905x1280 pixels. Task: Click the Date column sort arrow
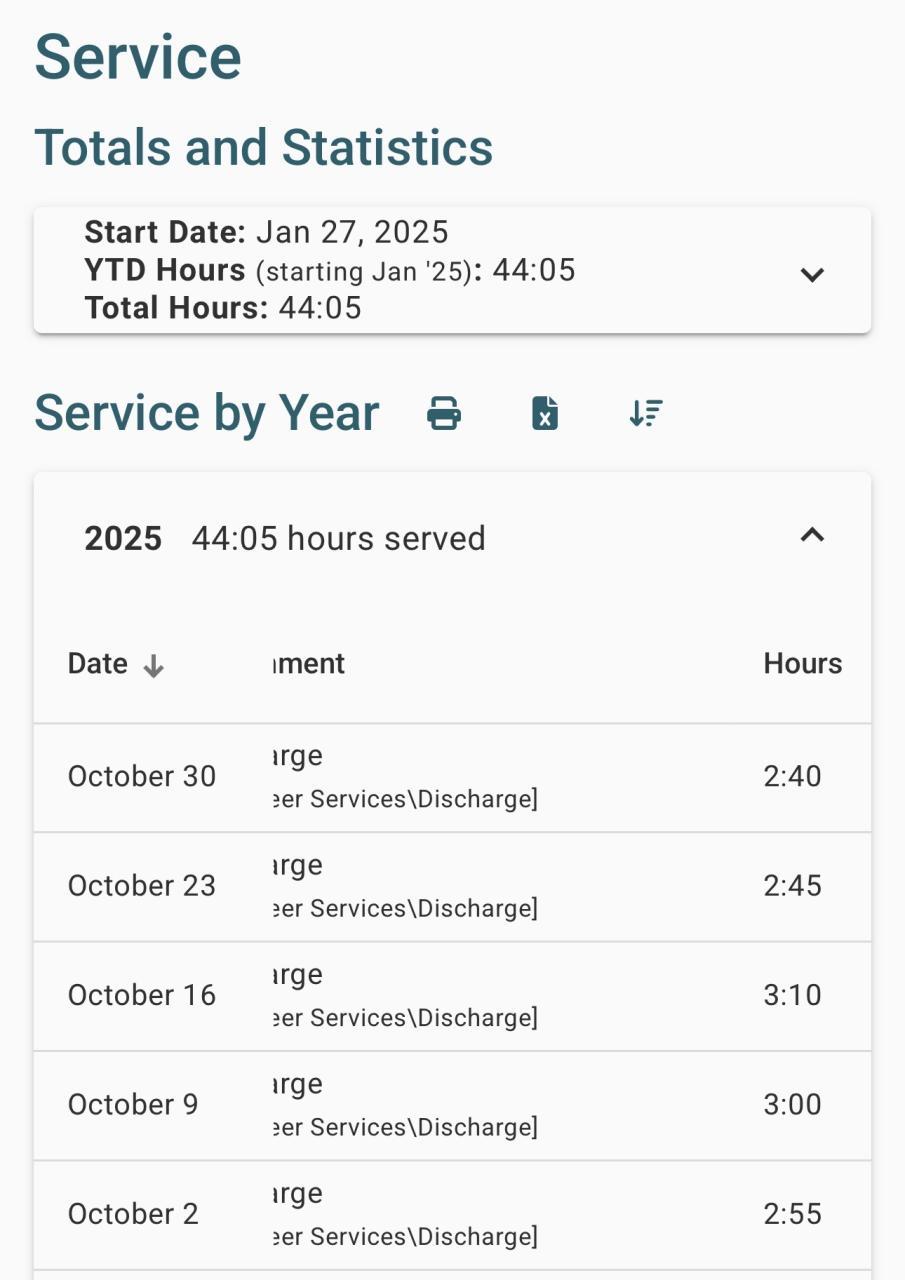pyautogui.click(x=153, y=666)
